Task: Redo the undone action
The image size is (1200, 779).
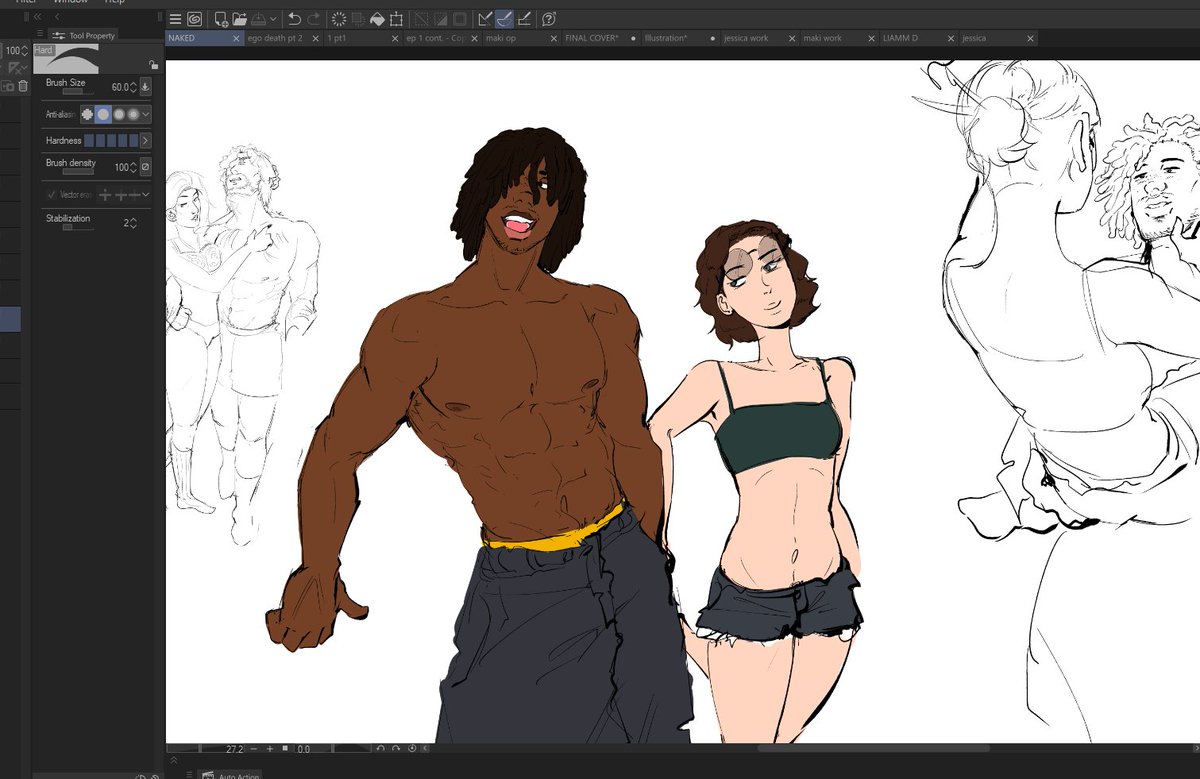Action: click(314, 19)
